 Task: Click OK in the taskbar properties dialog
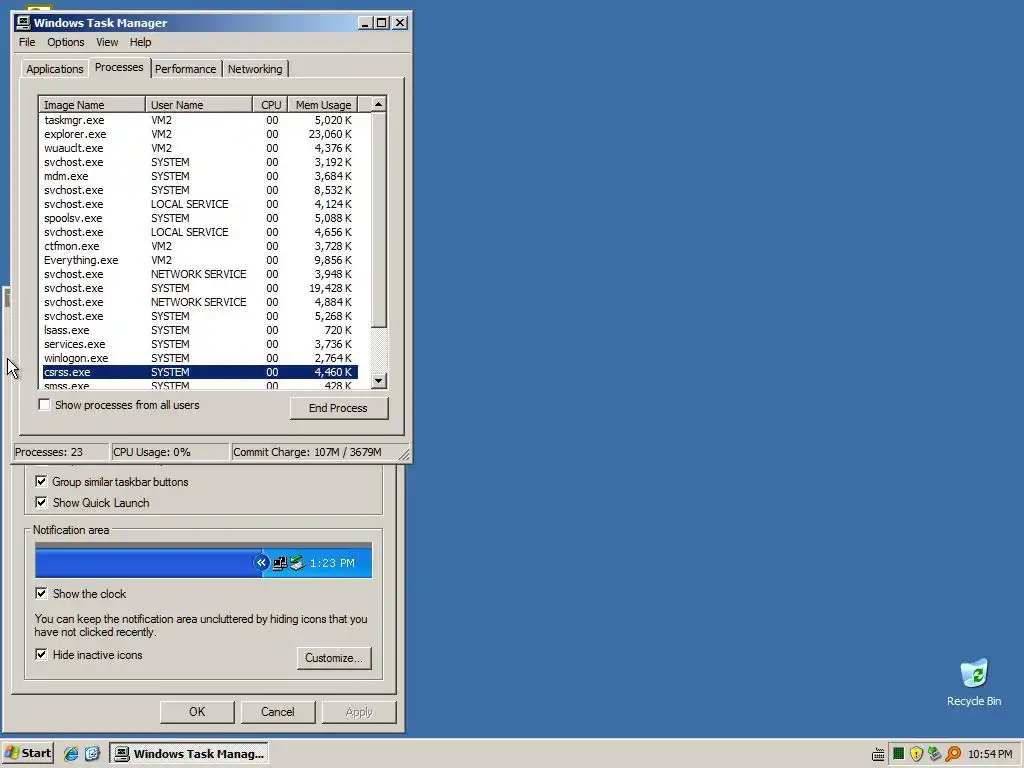coord(197,712)
